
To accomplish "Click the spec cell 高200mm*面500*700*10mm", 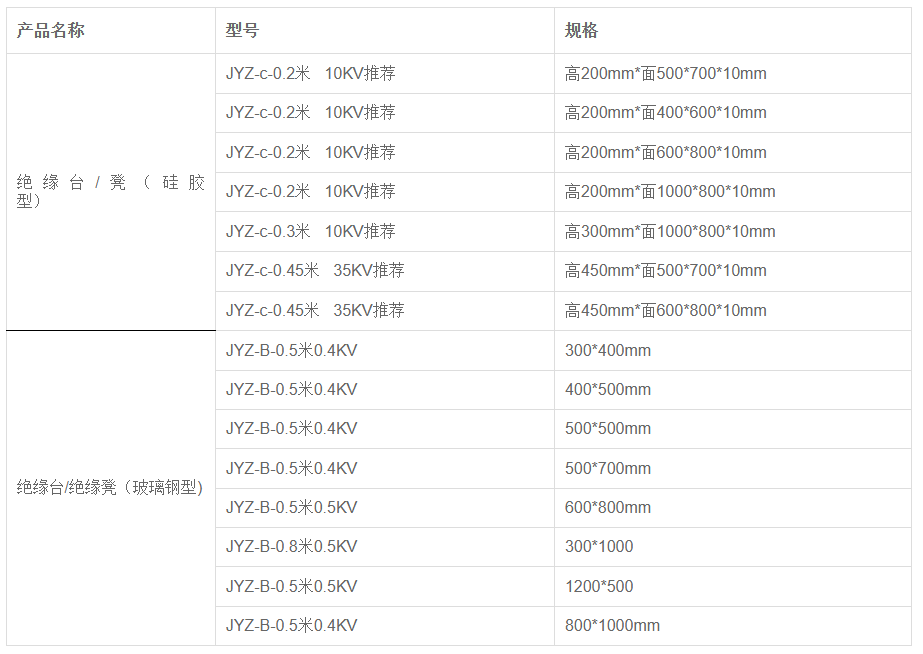I will pos(733,74).
